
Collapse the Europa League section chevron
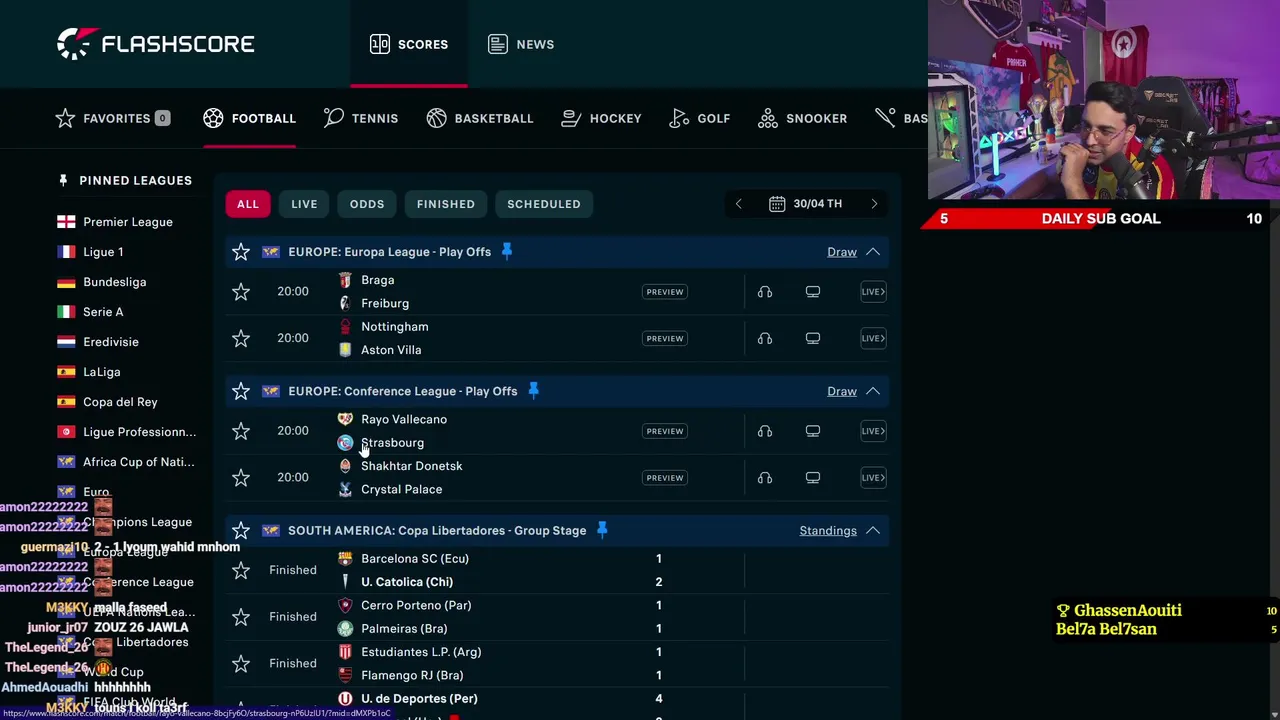pos(873,252)
